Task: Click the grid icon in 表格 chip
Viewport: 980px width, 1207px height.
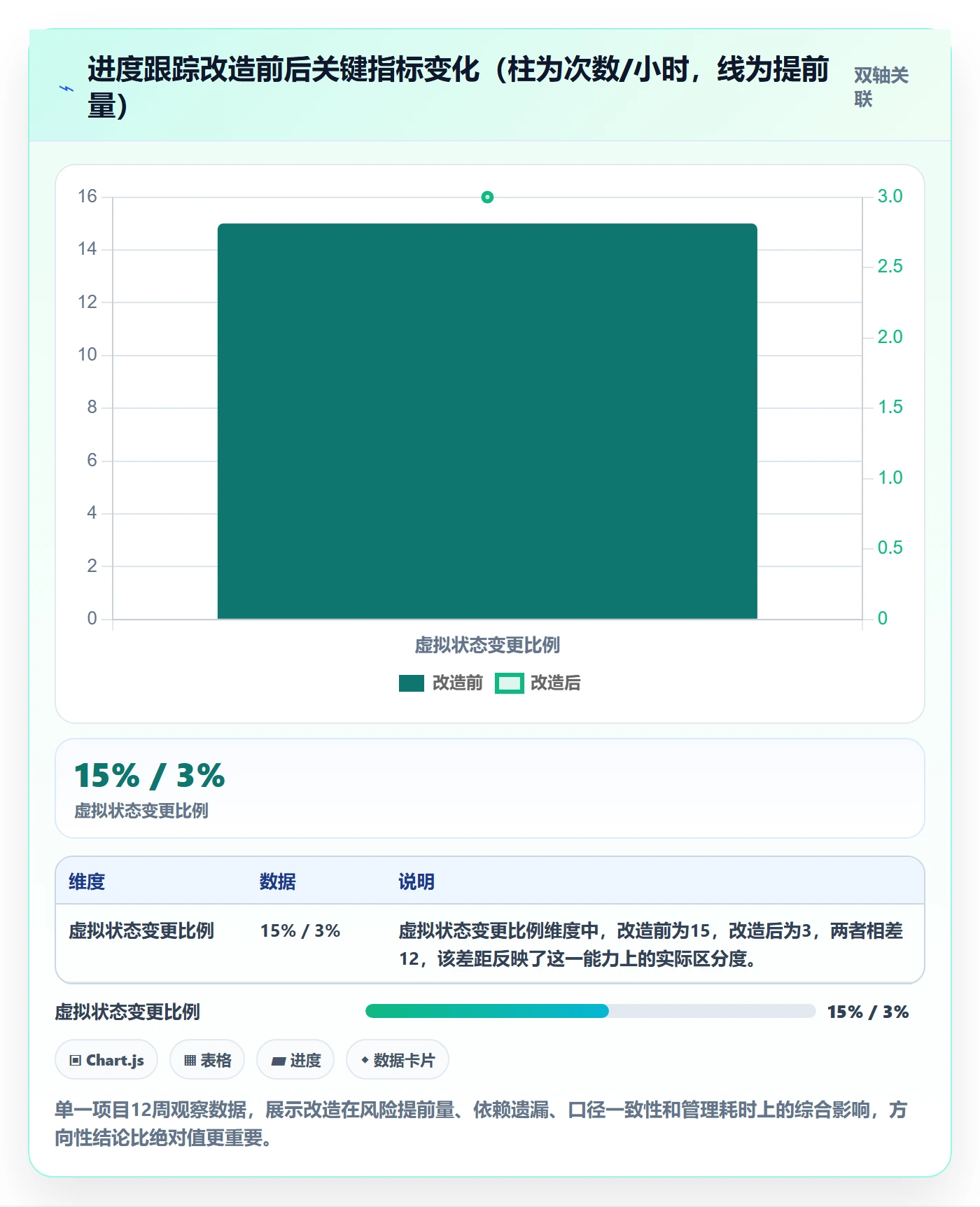Action: 190,1061
